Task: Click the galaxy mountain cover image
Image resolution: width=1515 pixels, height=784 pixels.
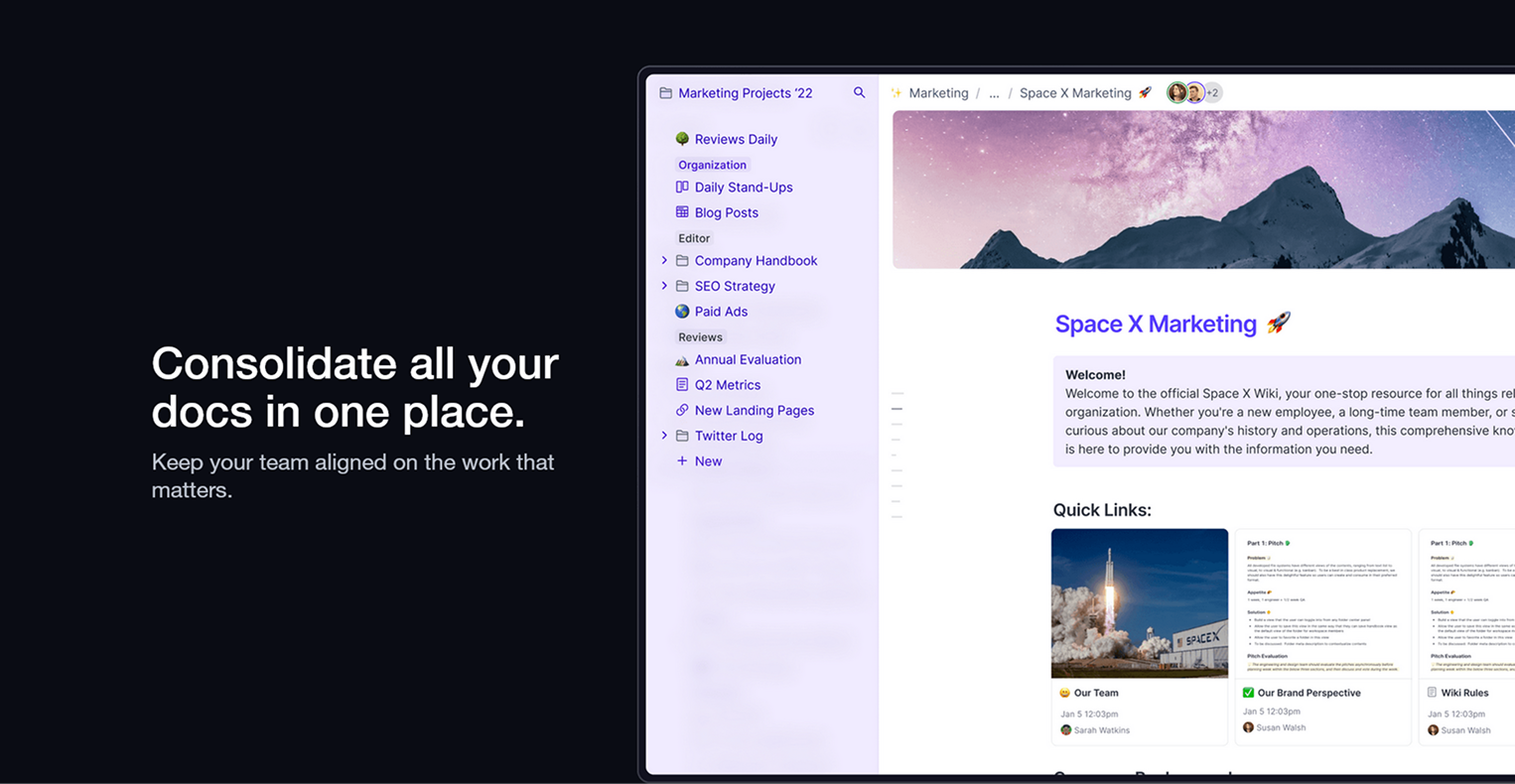Action: [1203, 190]
